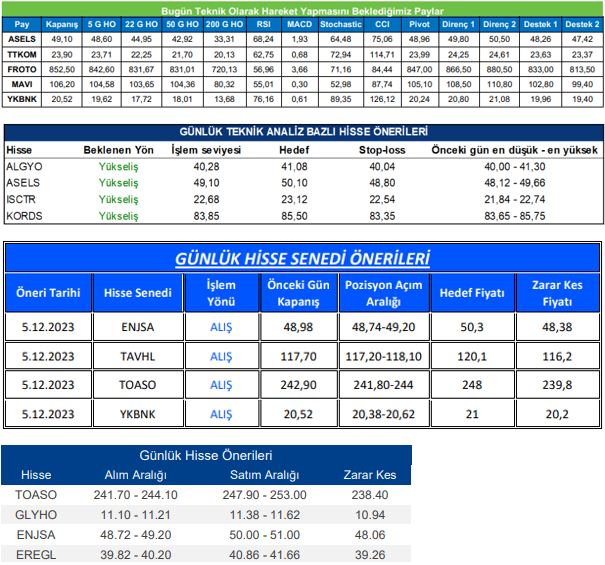Click CCI value 126,12

tap(382, 99)
